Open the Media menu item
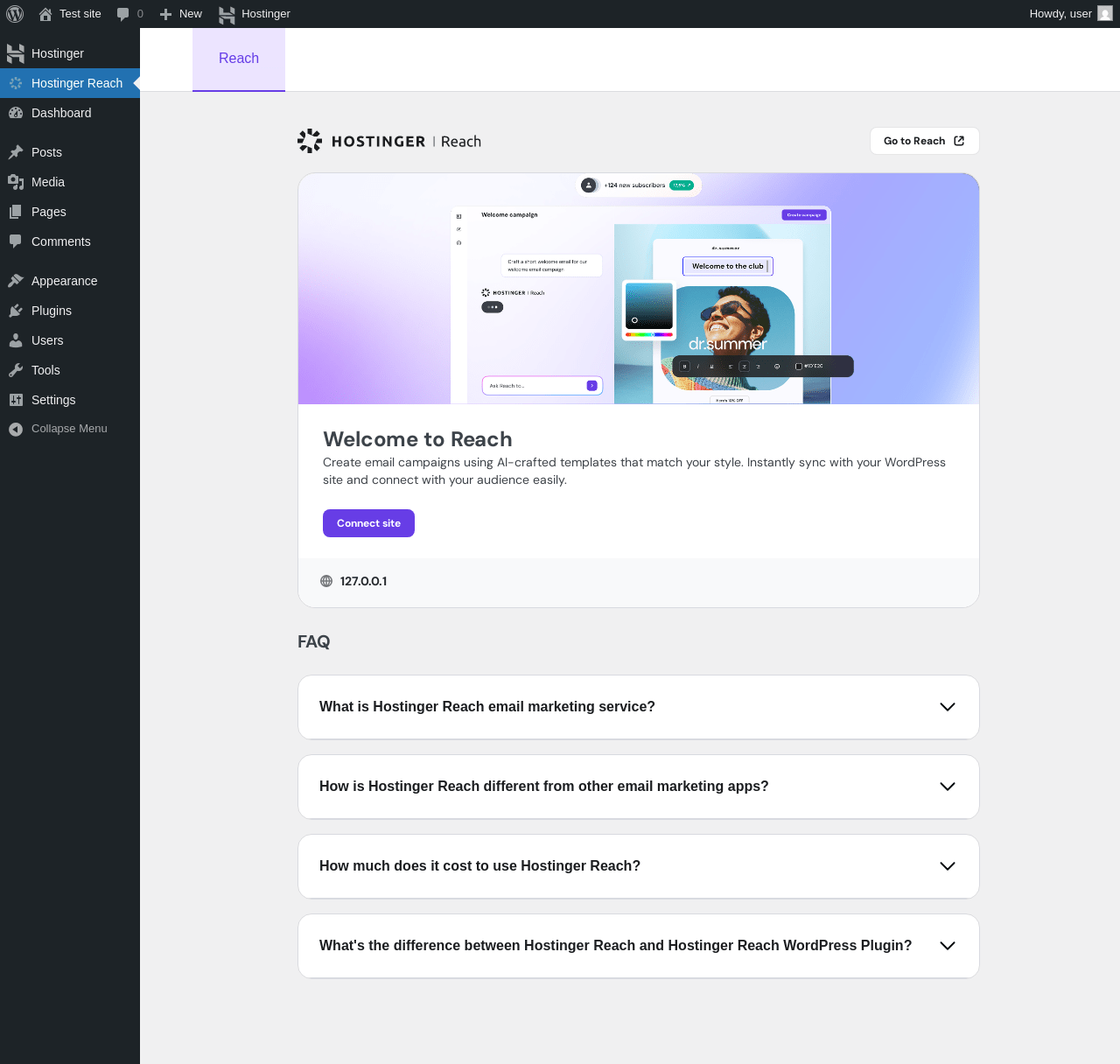 coord(70,182)
